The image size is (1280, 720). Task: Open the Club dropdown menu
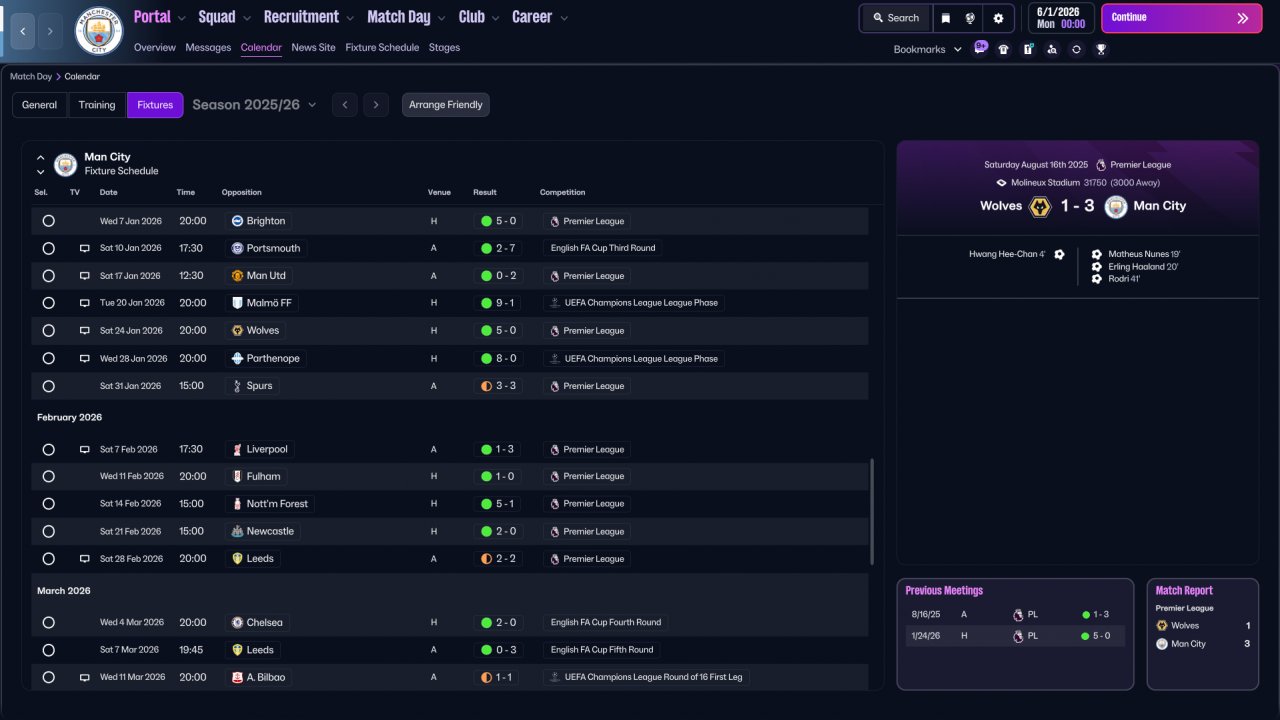479,17
